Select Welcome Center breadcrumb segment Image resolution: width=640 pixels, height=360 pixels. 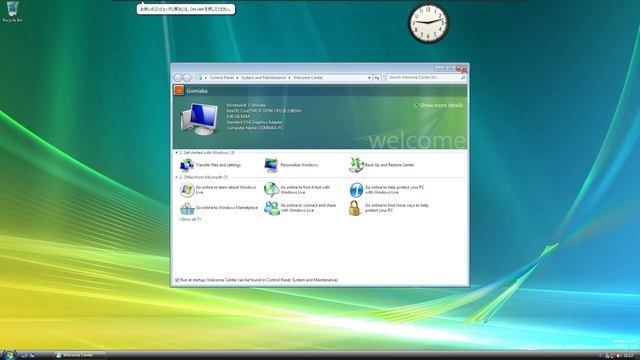(308, 78)
